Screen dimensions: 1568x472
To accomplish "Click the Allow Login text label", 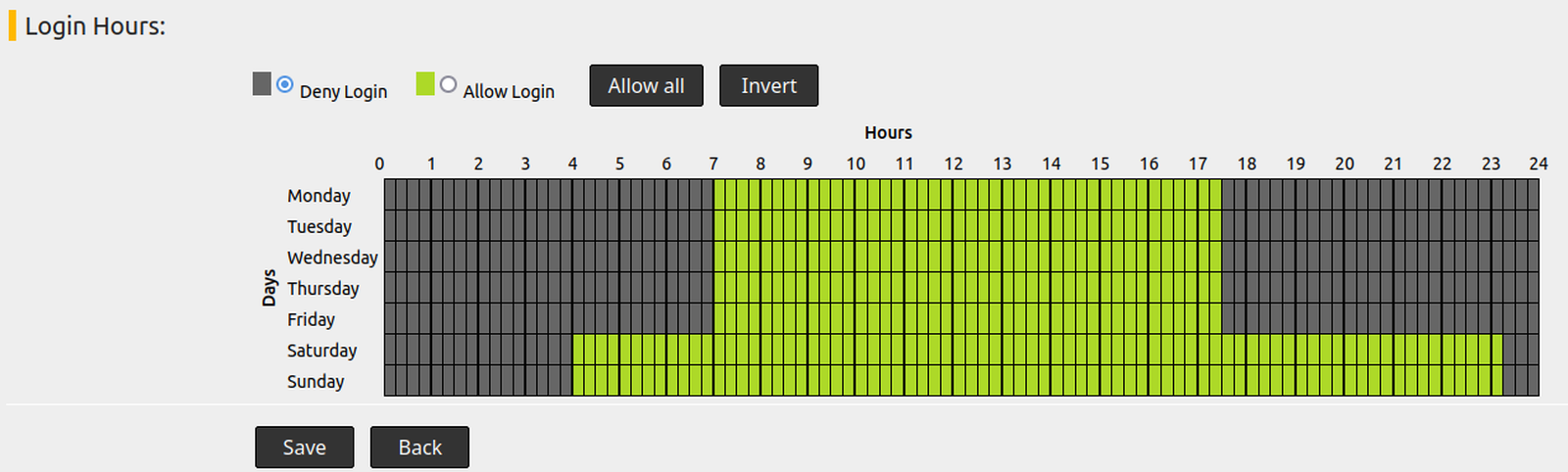I will point(509,92).
